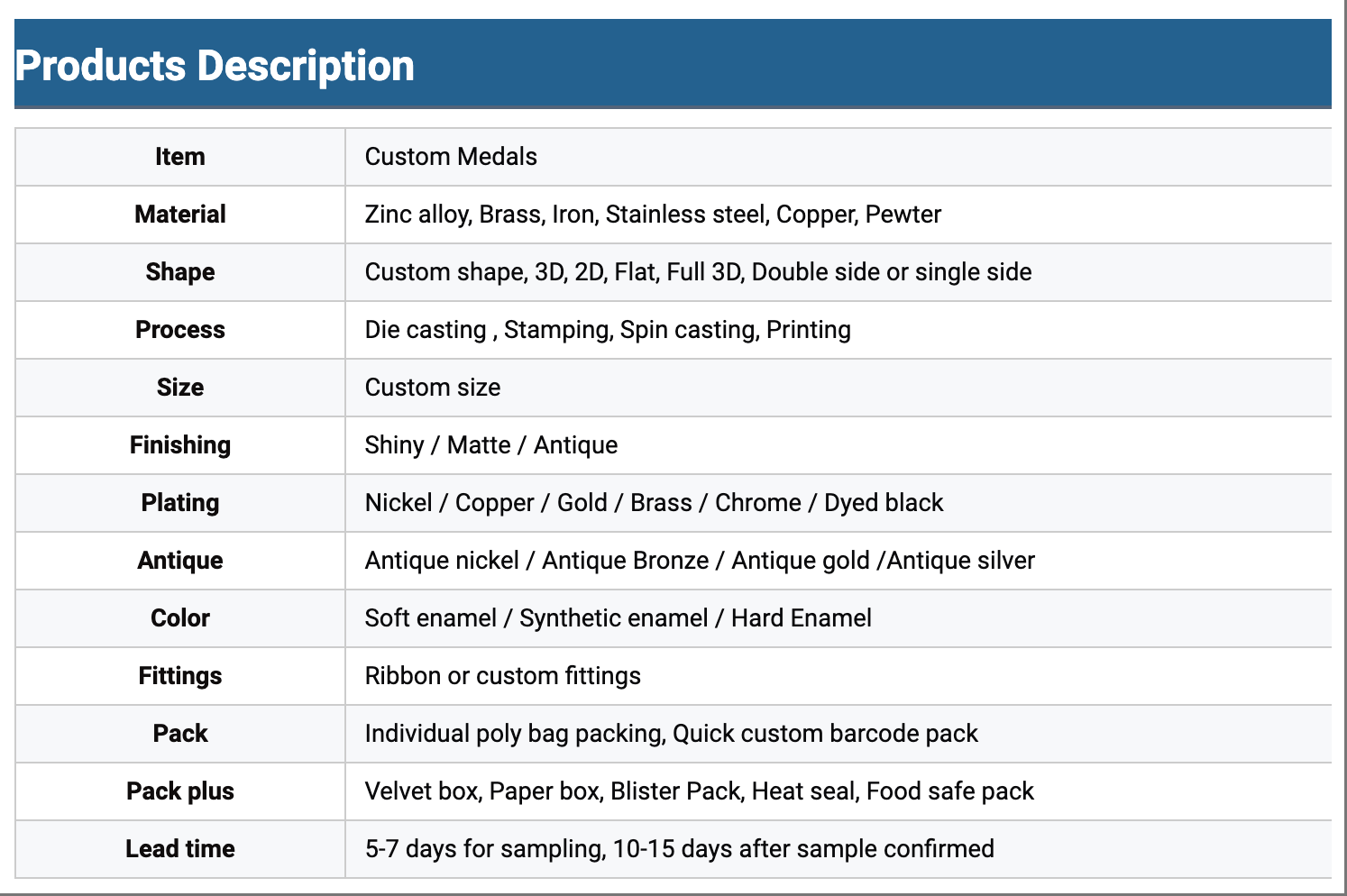Select the Item label cell
1347x896 pixels.
[180, 157]
